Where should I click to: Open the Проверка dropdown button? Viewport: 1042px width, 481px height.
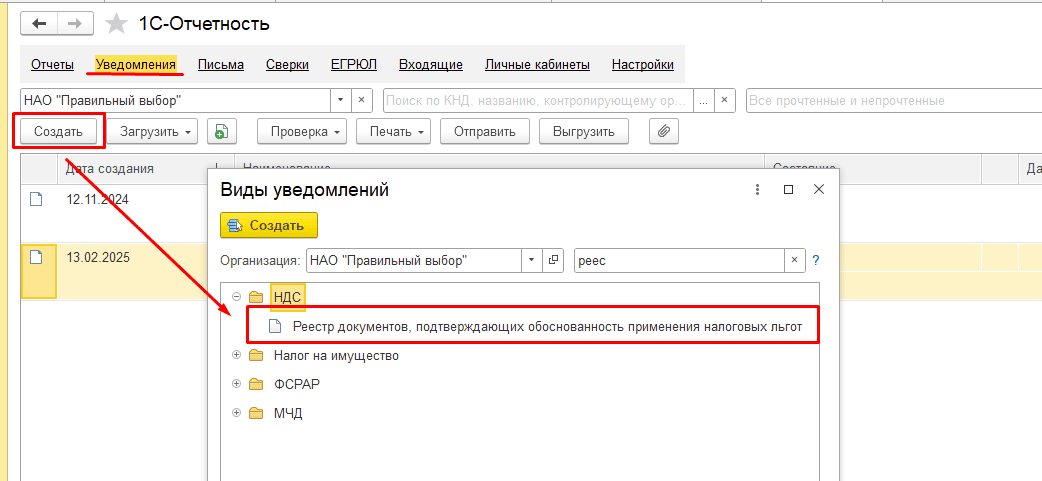point(306,131)
